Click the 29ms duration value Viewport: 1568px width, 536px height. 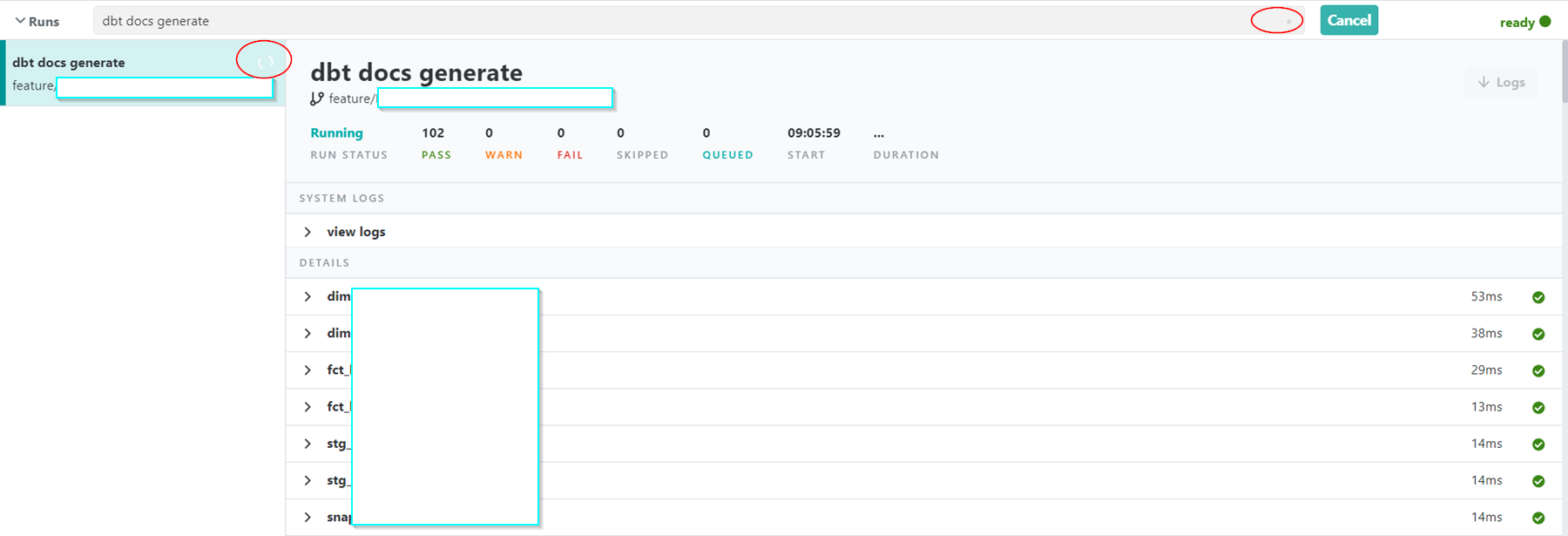(x=1486, y=370)
